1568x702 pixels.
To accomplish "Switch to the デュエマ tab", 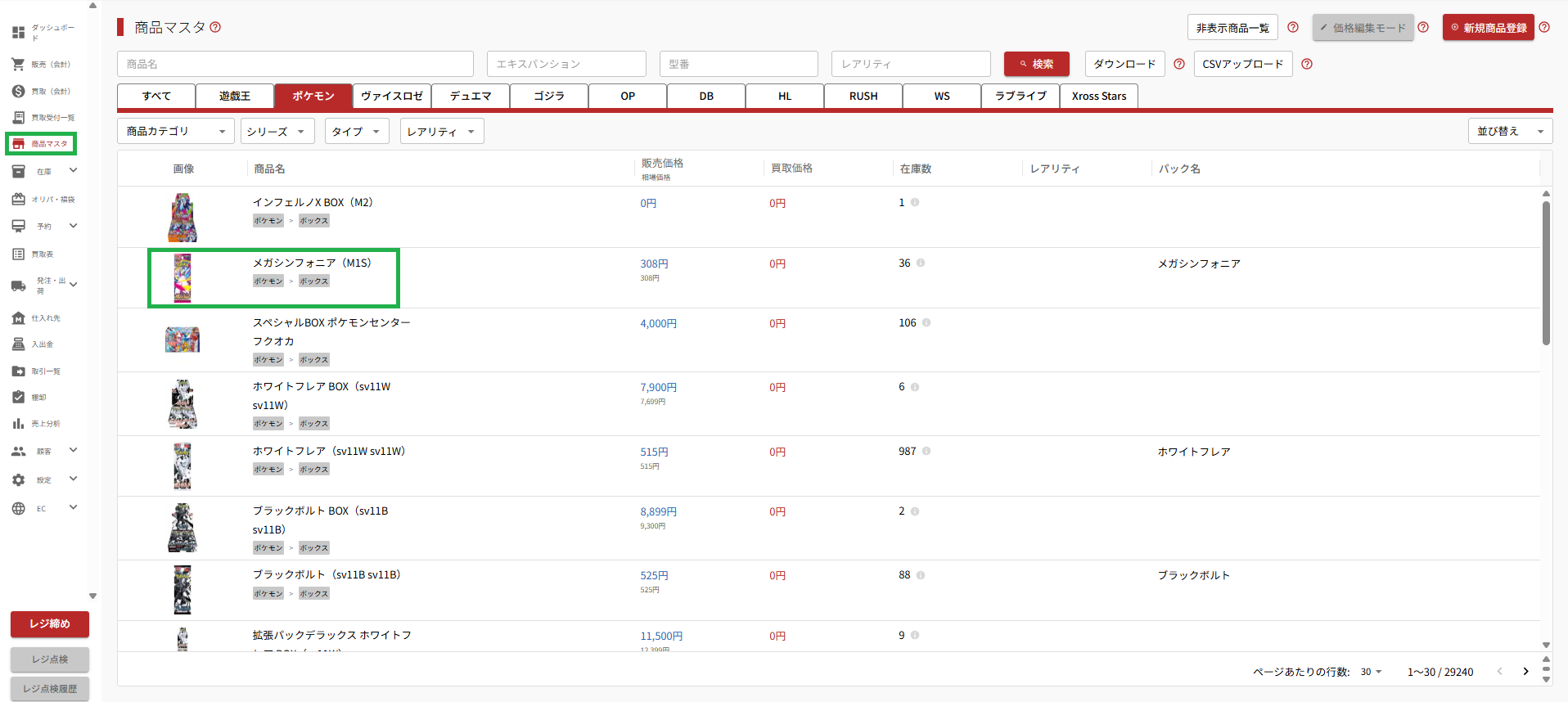I will (x=471, y=96).
